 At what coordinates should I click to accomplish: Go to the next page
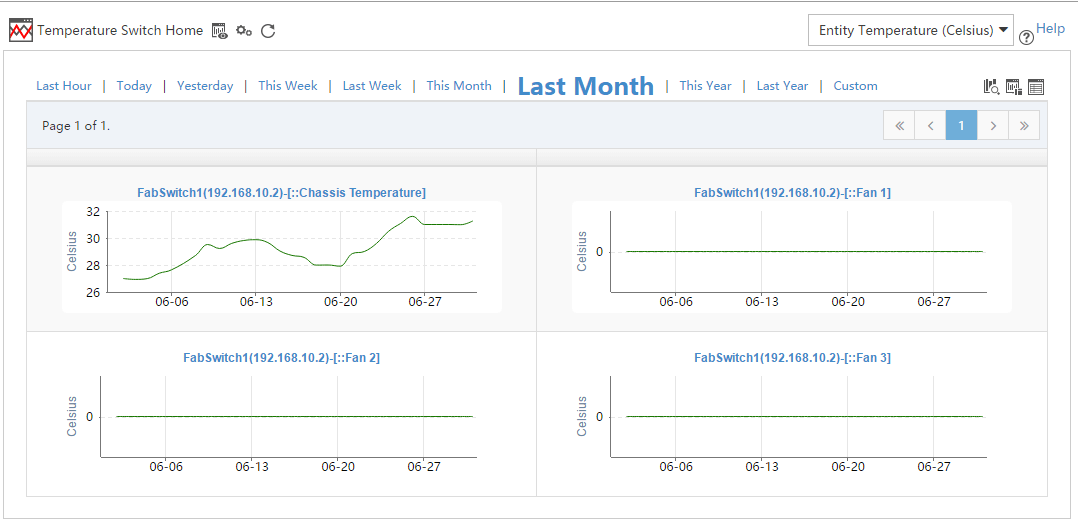coord(993,125)
